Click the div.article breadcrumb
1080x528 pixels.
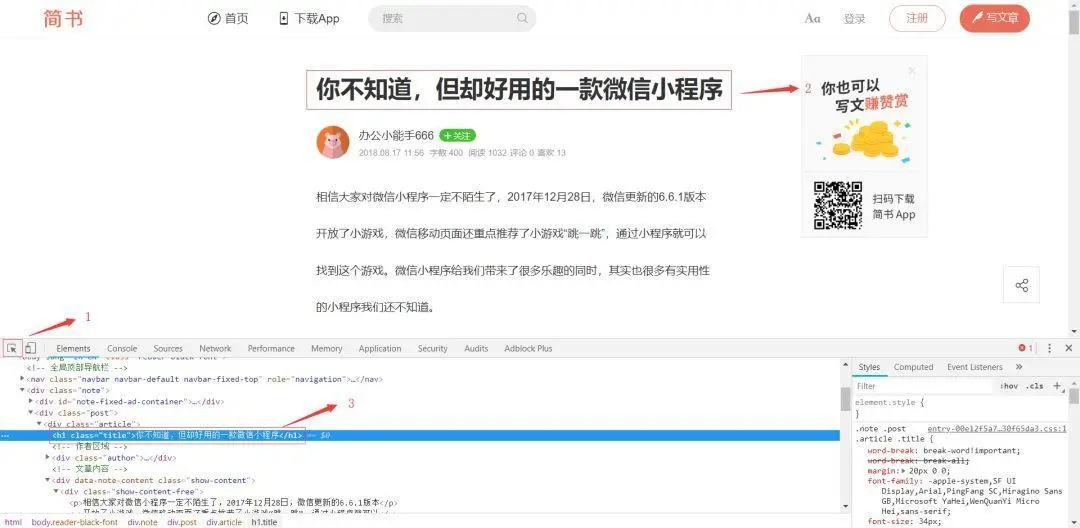(224, 522)
